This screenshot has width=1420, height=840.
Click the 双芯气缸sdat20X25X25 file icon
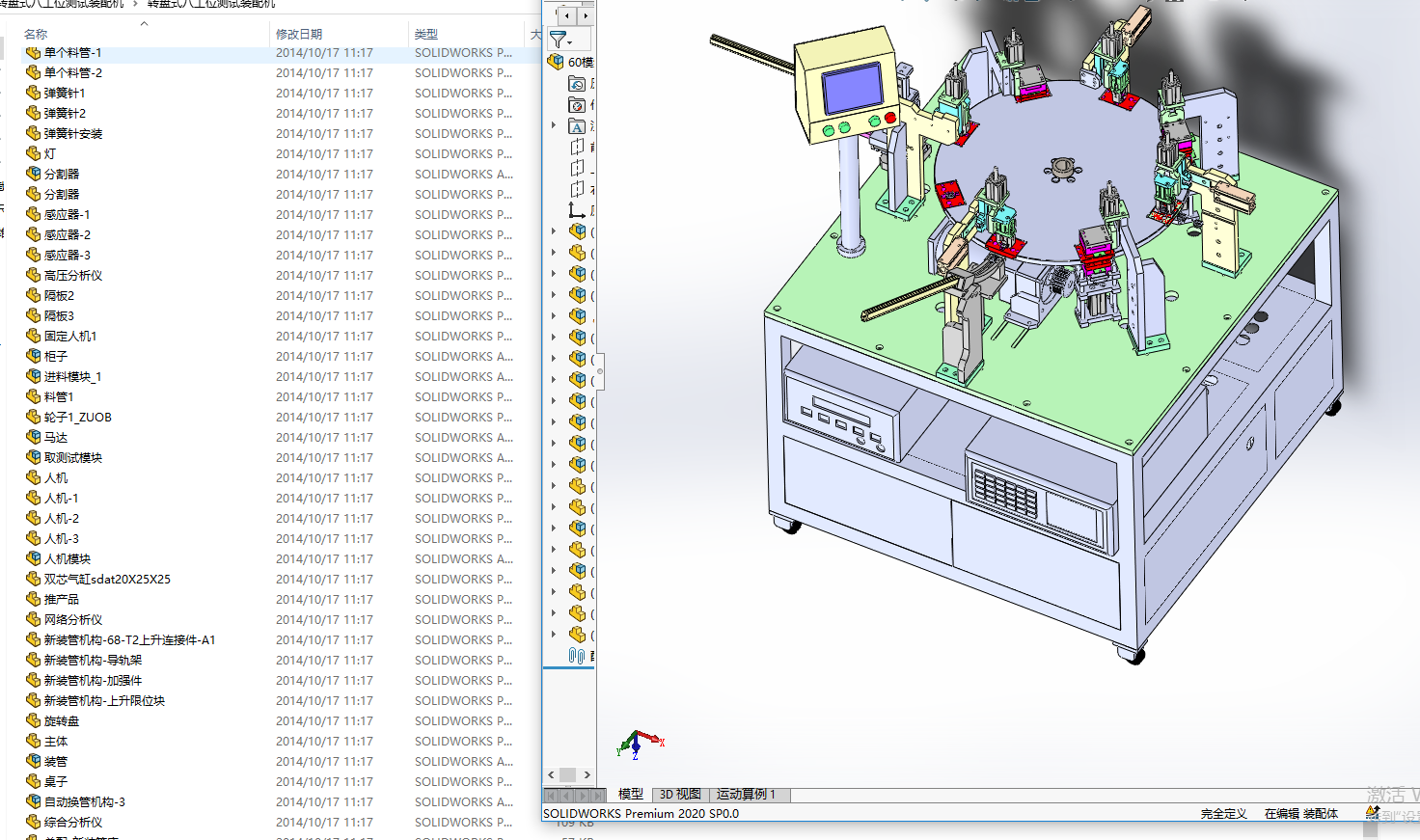click(33, 580)
